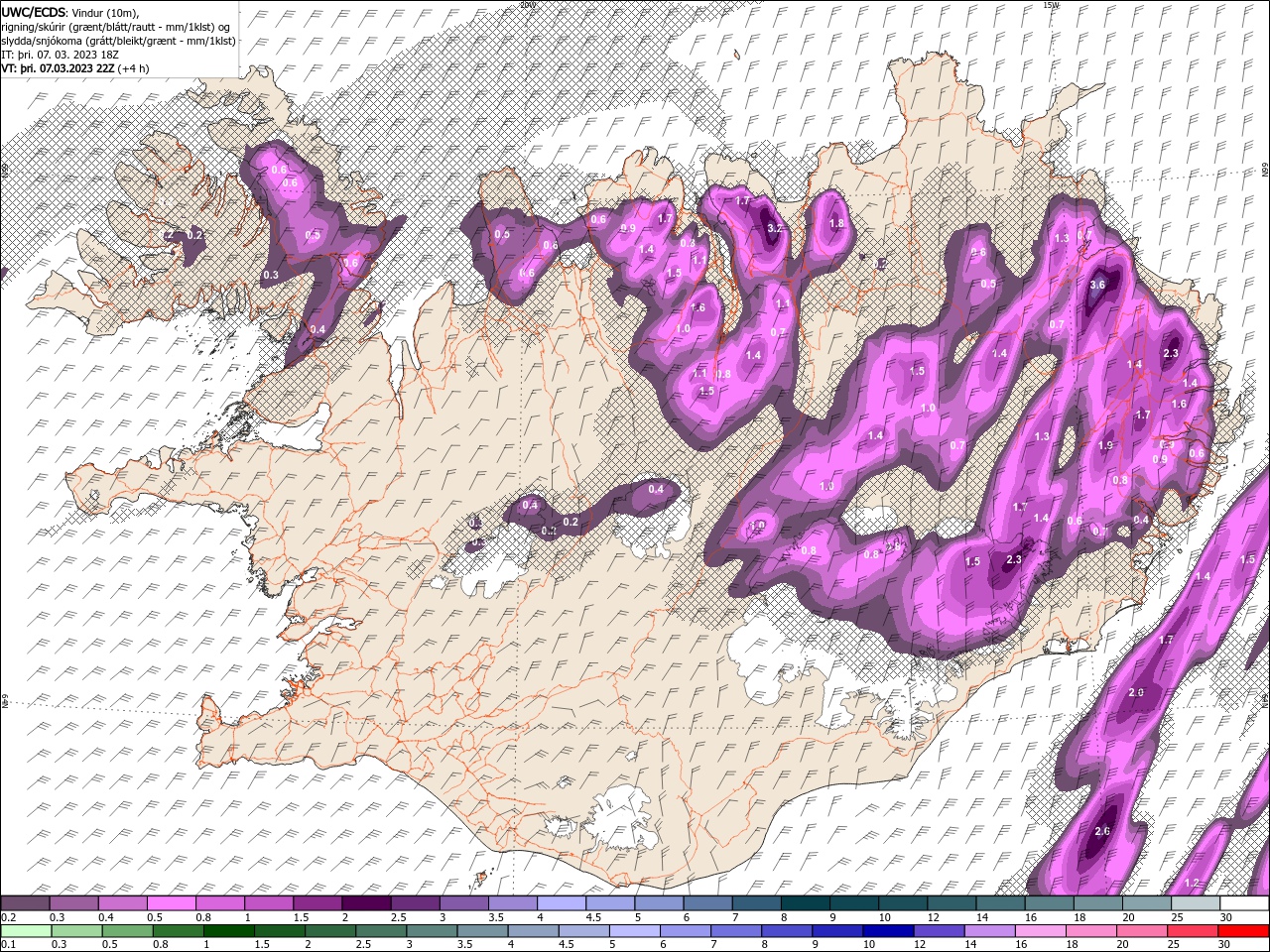
Task: Click the bright magenta 0.5 swatch on snow scale
Action: pyautogui.click(x=171, y=903)
